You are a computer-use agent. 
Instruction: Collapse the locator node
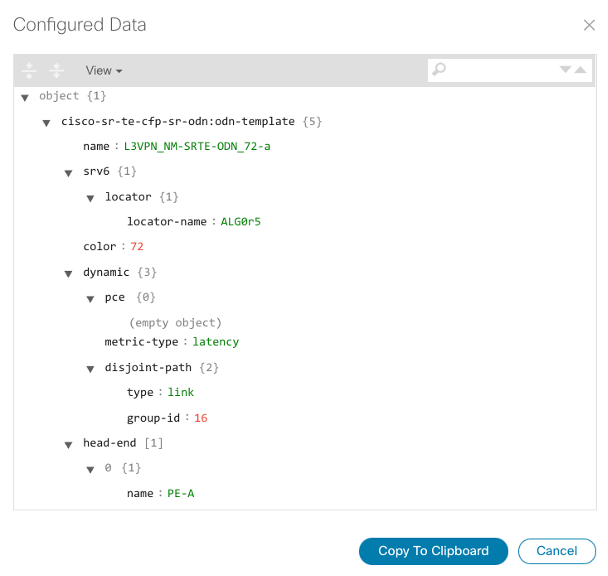coord(91,197)
